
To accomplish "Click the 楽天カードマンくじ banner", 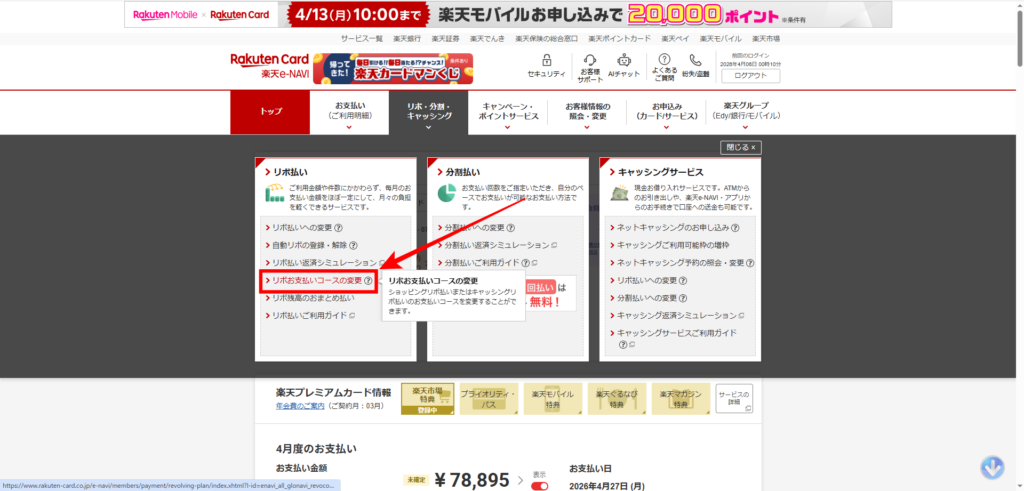I will click(x=393, y=68).
